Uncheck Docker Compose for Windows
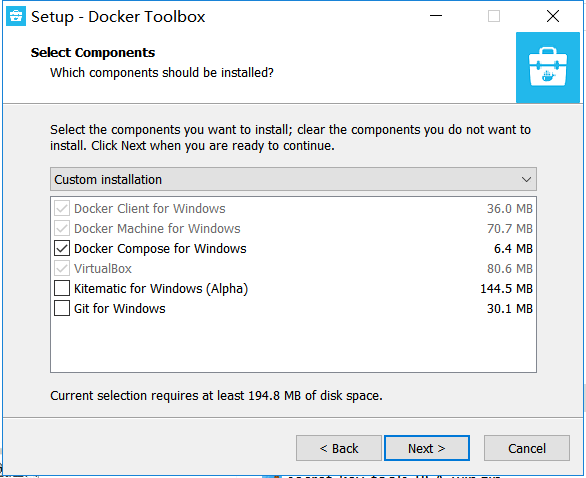Image resolution: width=586 pixels, height=478 pixels. (x=62, y=248)
